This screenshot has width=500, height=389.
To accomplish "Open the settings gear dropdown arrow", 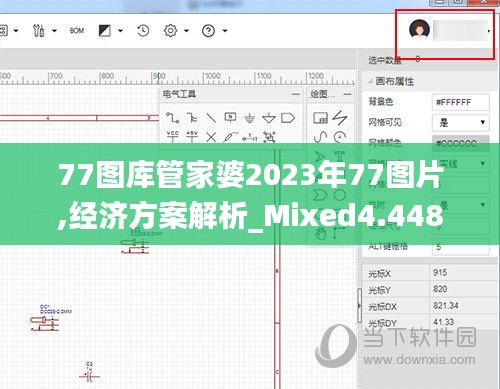I will [186, 31].
